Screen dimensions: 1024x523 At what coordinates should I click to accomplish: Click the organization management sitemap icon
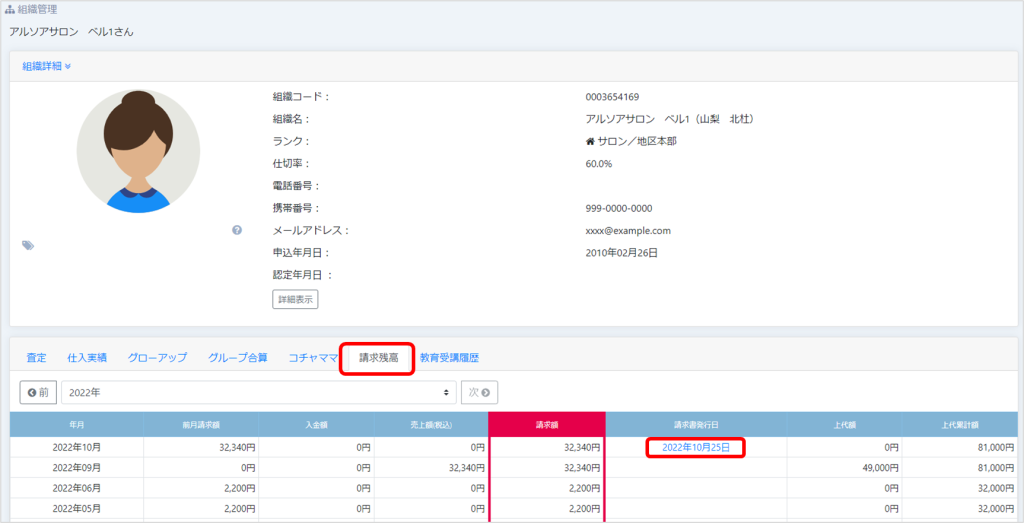click(10, 9)
